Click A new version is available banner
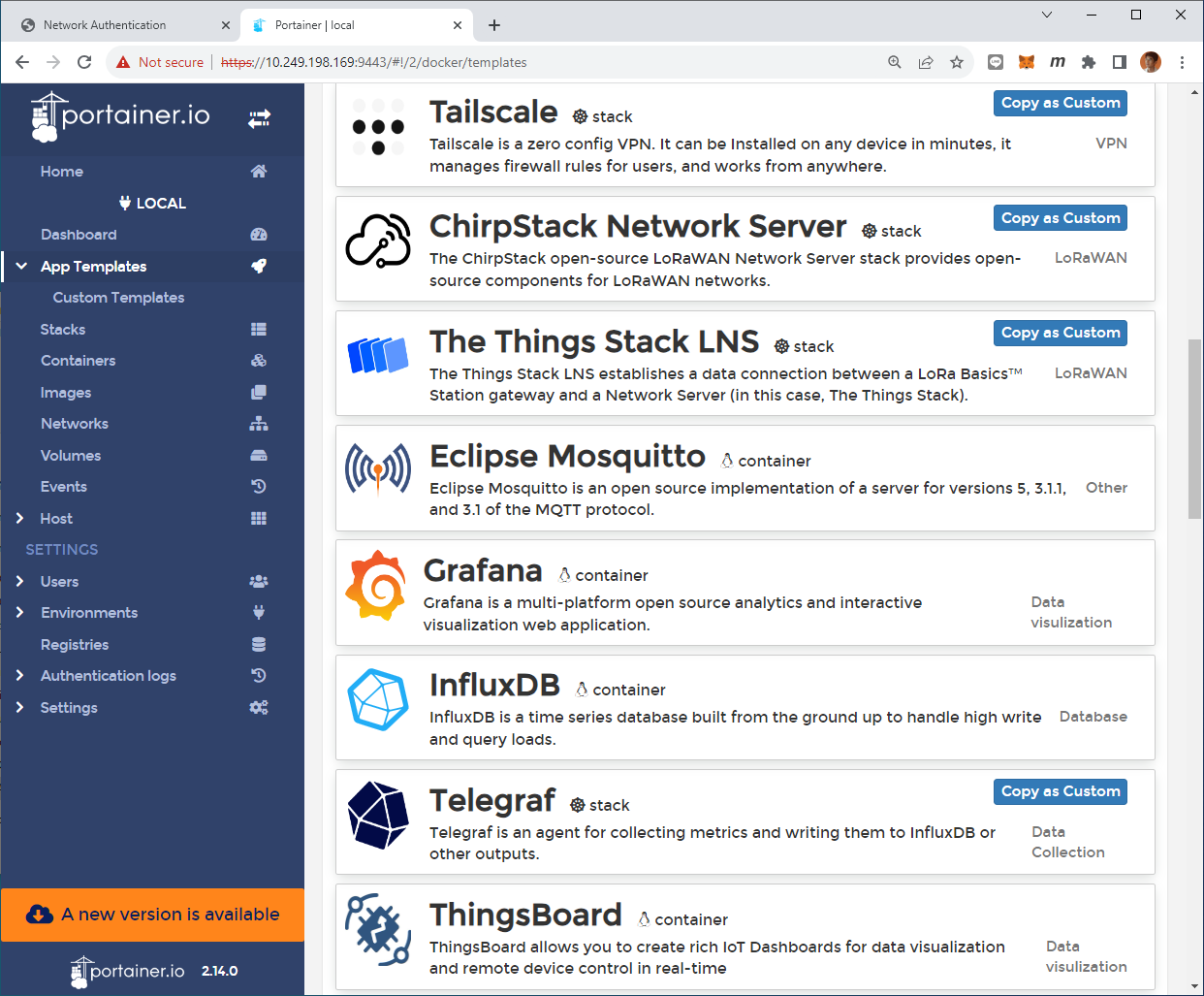Viewport: 1204px width, 996px height. coord(153,915)
